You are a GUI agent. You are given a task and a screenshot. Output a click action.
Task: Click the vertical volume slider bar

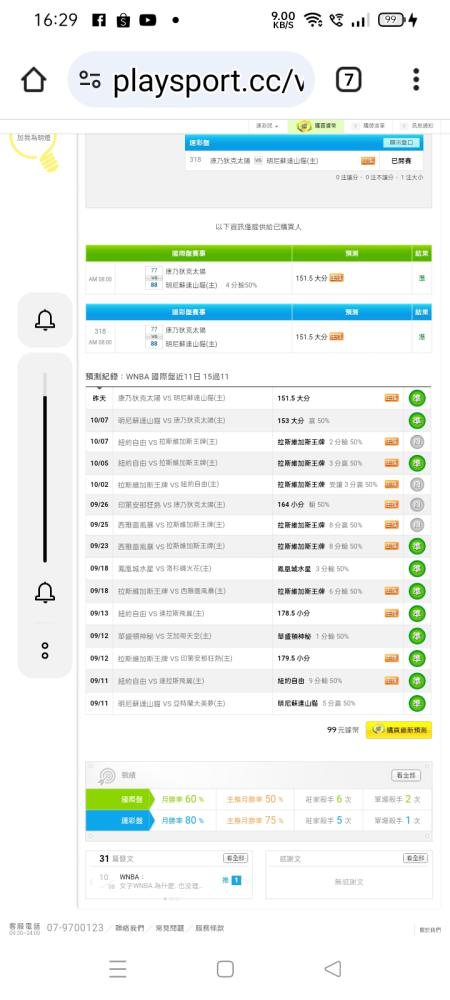[x=45, y=468]
